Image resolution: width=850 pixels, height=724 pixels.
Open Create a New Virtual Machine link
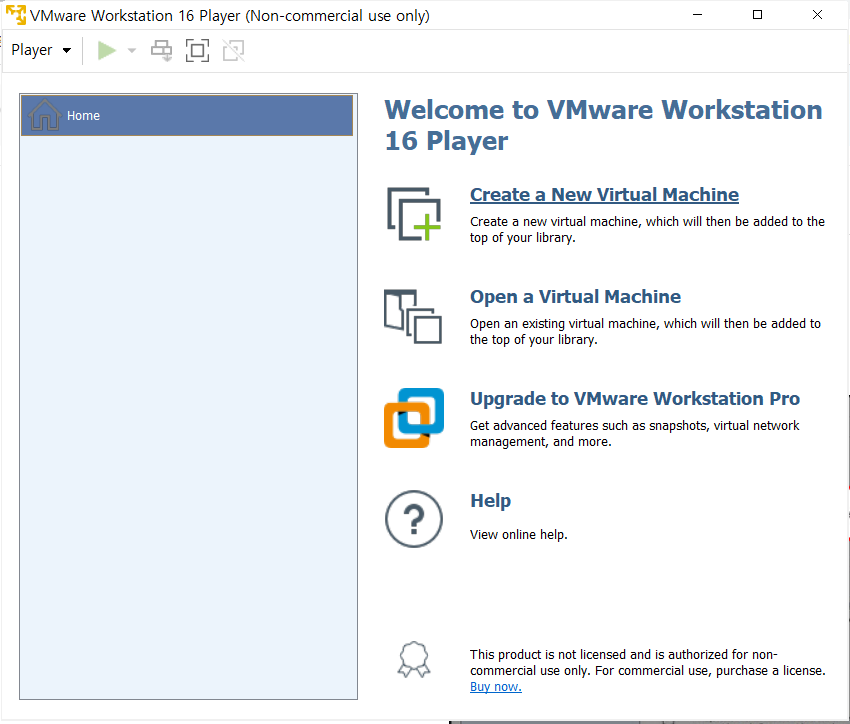click(x=604, y=195)
